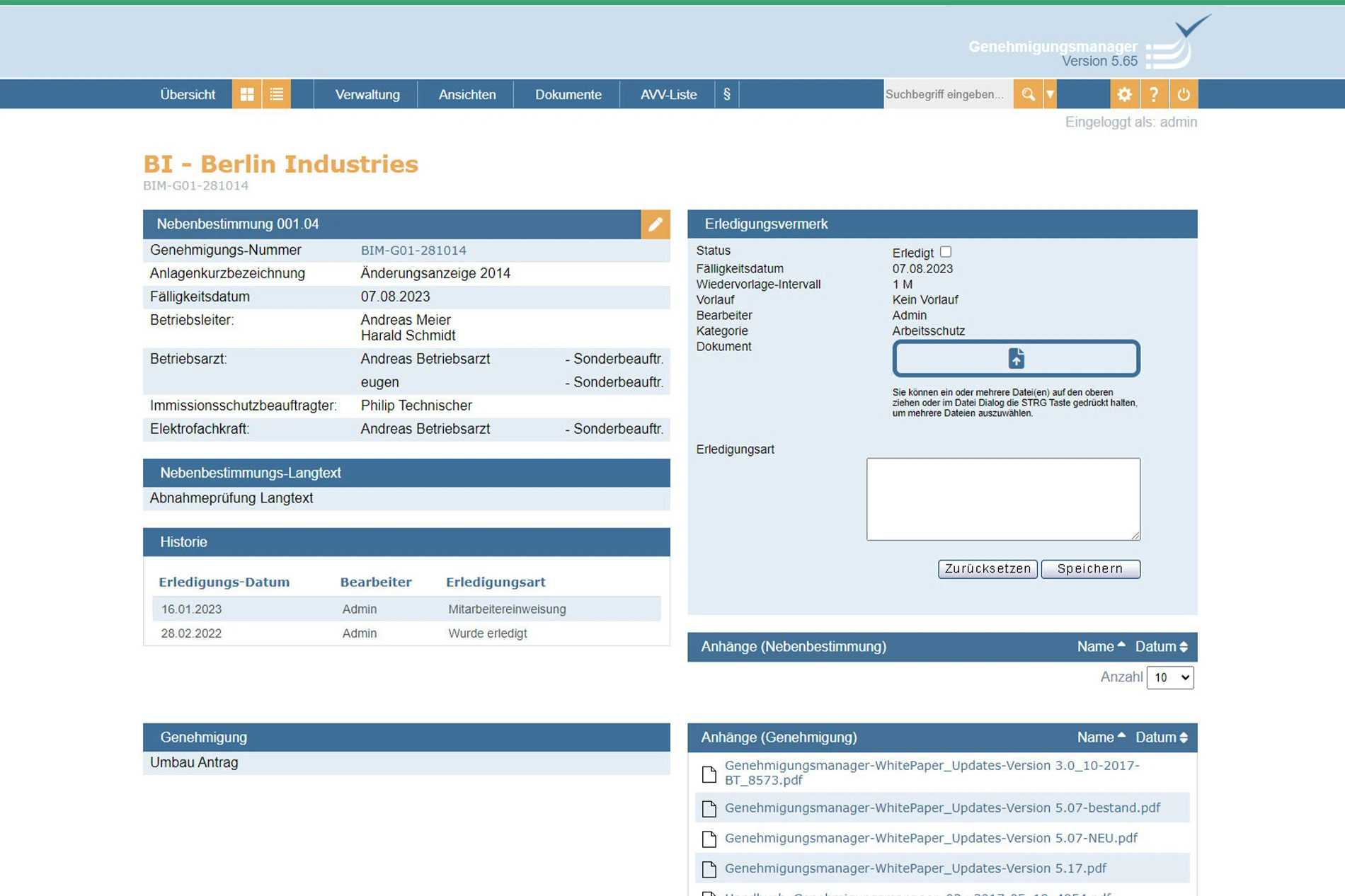
Task: Open settings with the gear icon
Action: pyautogui.click(x=1124, y=94)
